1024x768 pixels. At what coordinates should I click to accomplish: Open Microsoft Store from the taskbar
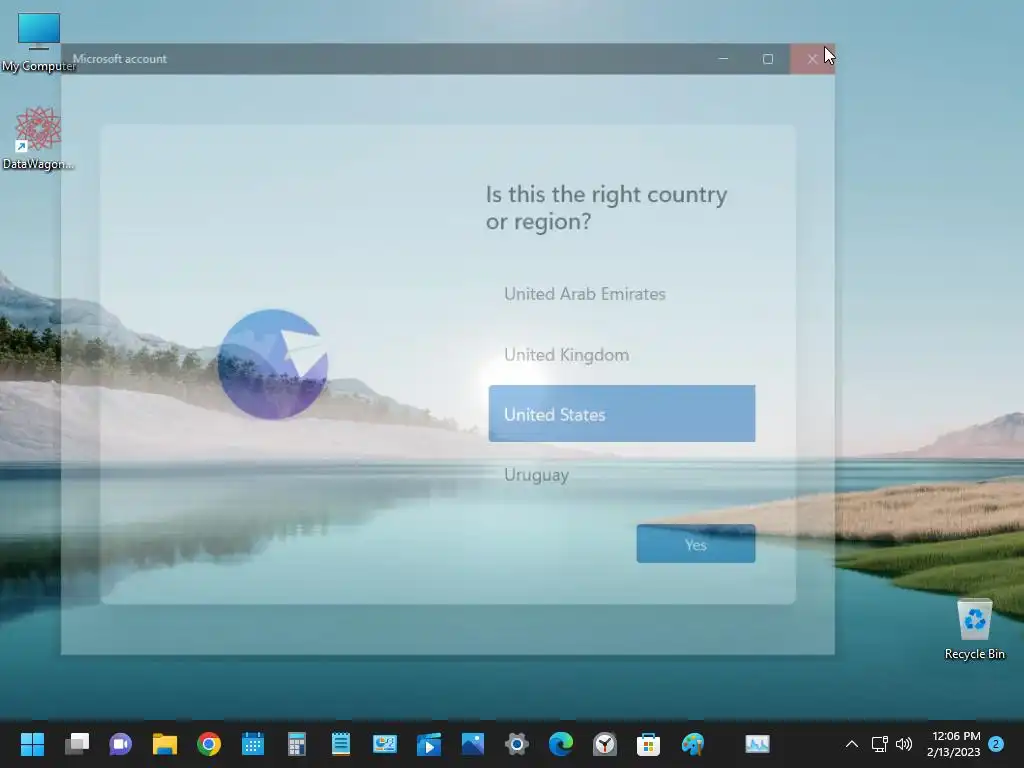[x=648, y=744]
